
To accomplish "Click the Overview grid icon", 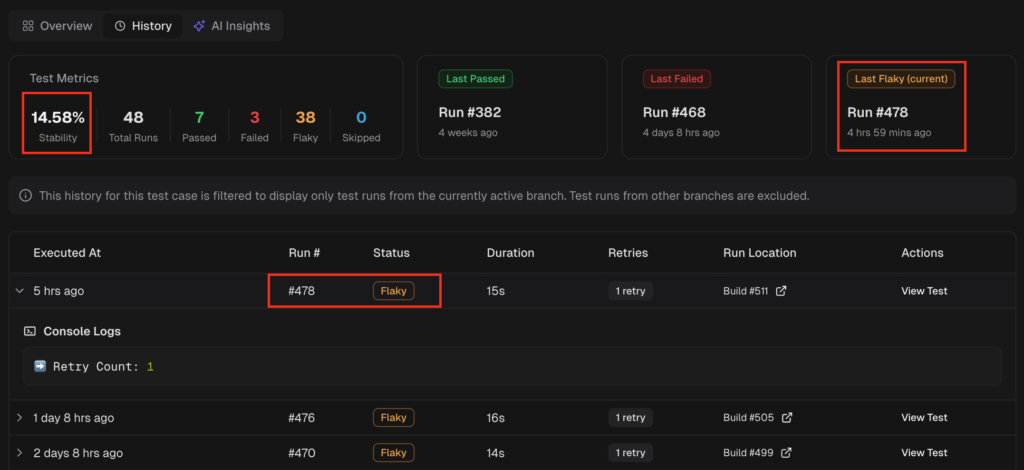I will 28,26.
